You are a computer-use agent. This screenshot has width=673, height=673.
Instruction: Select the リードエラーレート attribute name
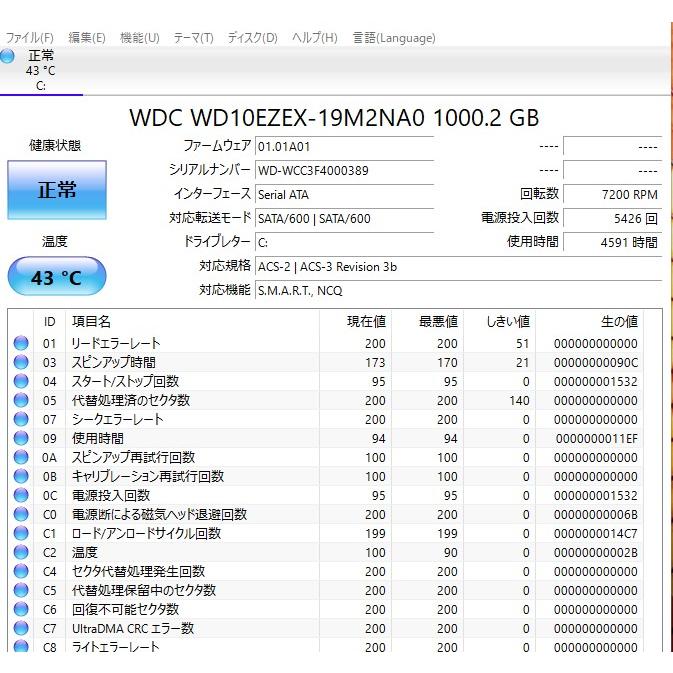(x=115, y=343)
